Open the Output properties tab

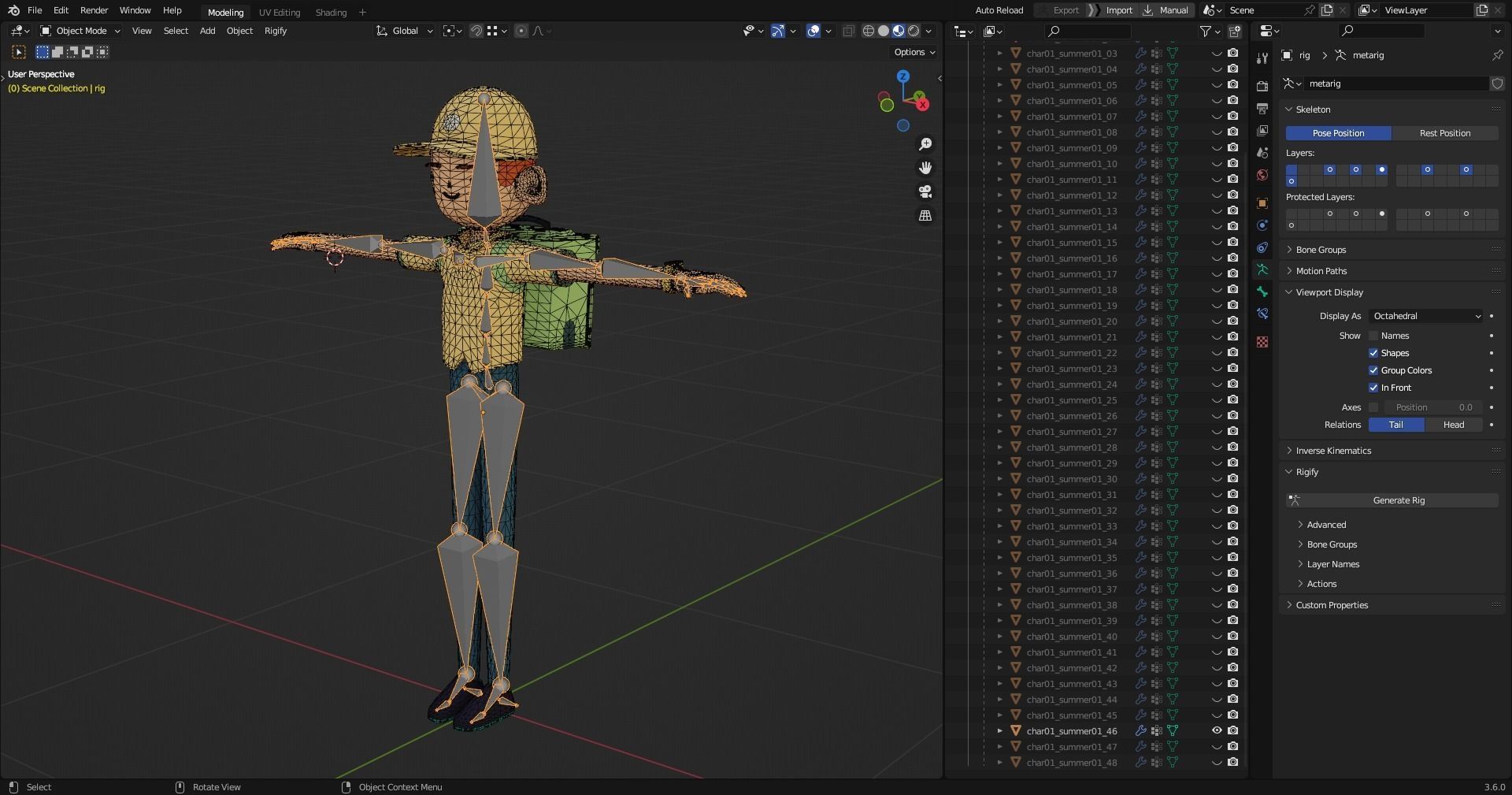click(1262, 108)
